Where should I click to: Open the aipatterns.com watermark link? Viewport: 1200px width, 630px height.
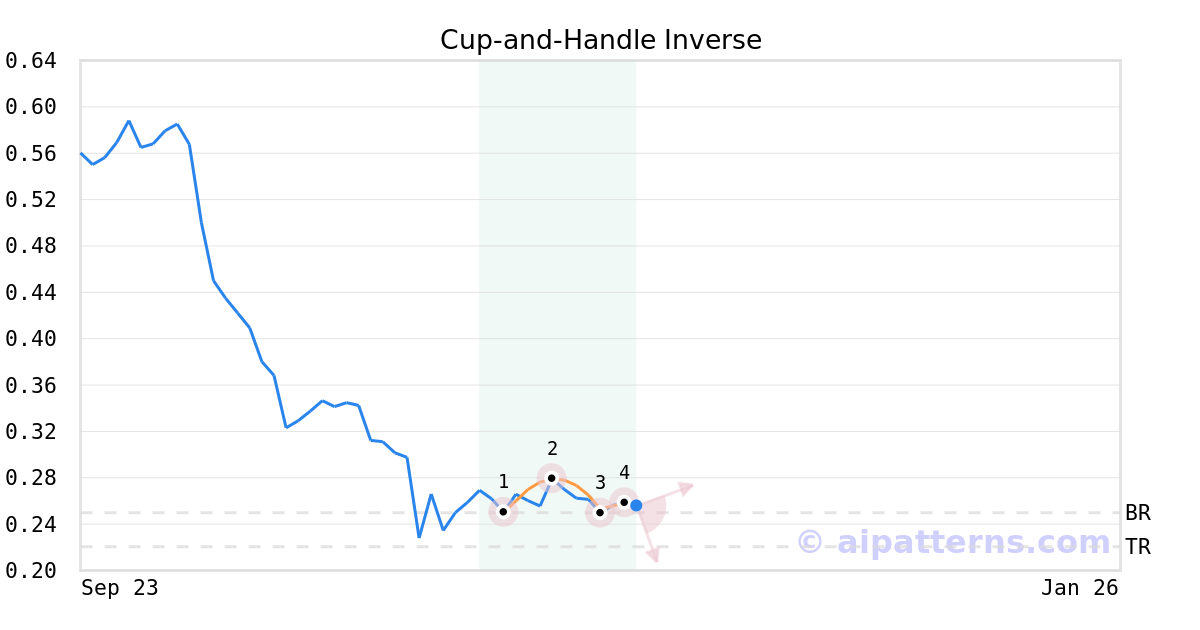pos(953,542)
